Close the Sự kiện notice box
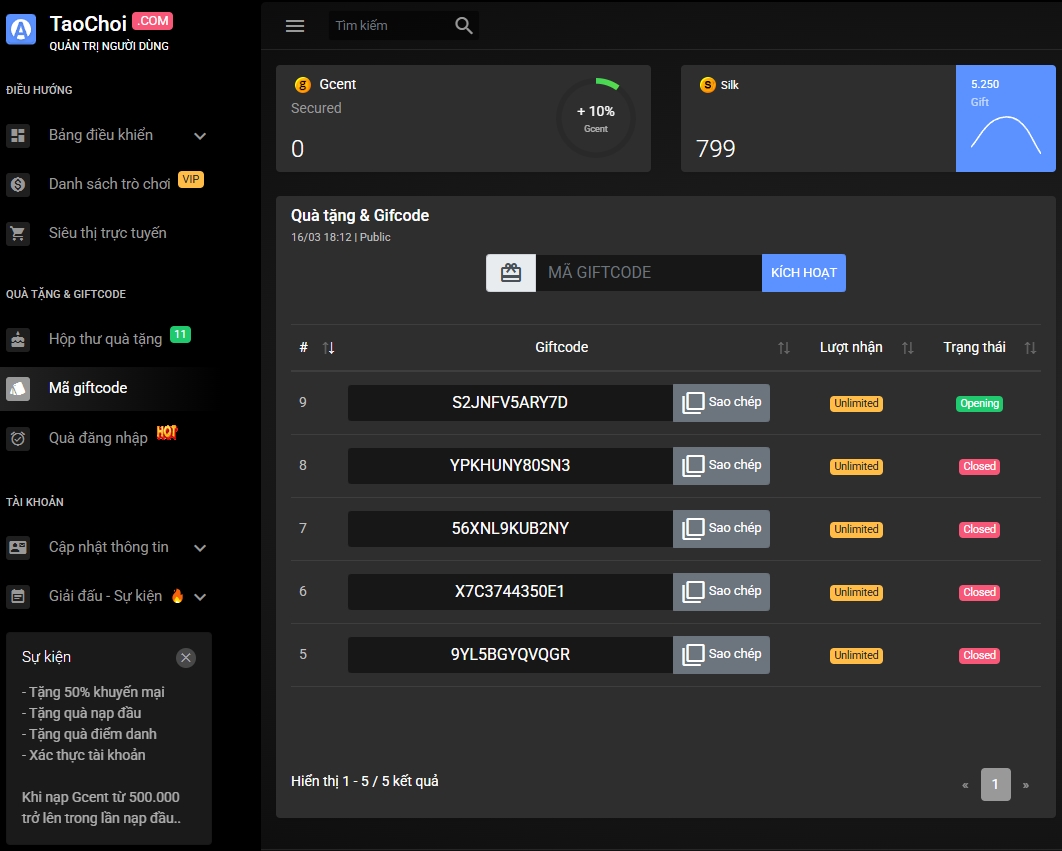The width and height of the screenshot is (1062, 851). point(186,657)
